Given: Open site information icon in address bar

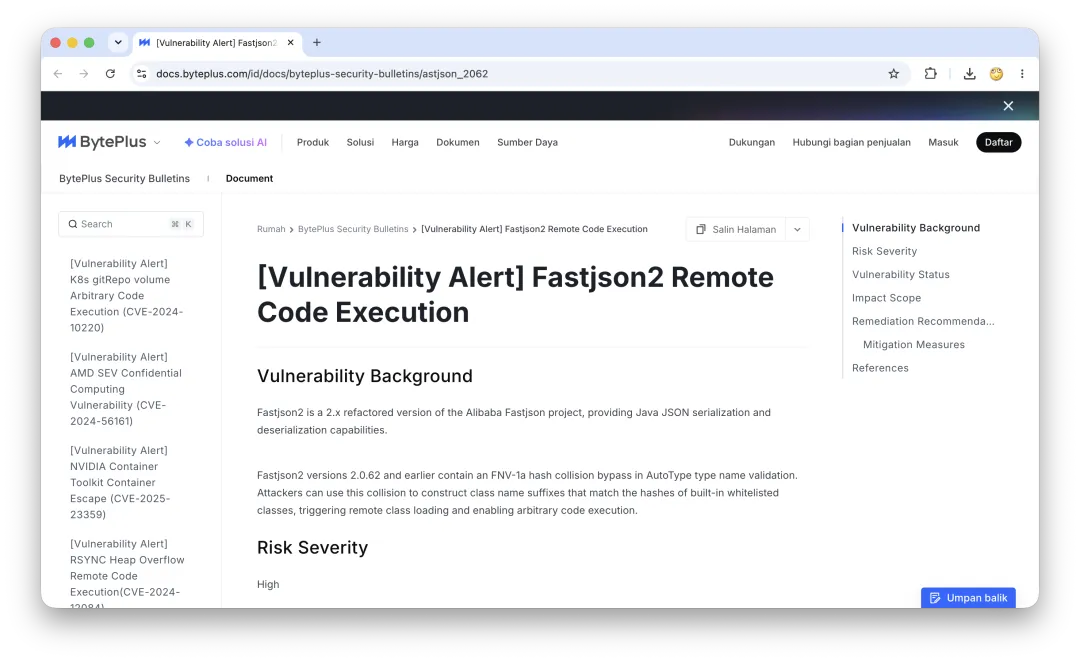Looking at the screenshot, I should (141, 74).
